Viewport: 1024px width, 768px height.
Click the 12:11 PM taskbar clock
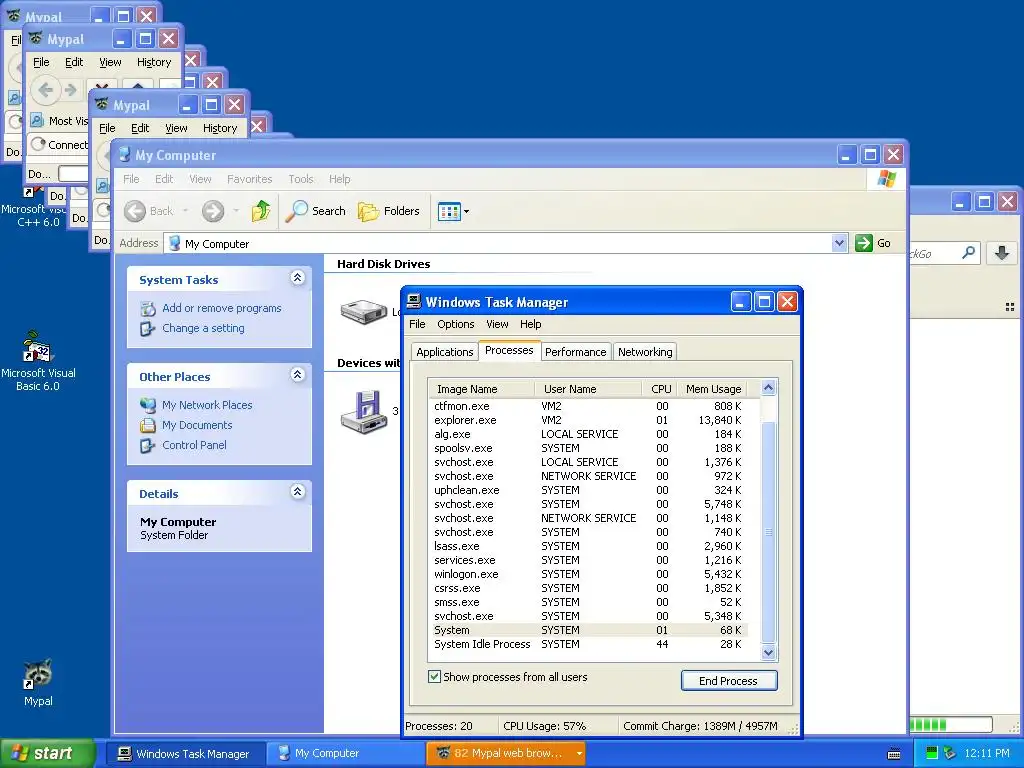pyautogui.click(x=987, y=754)
